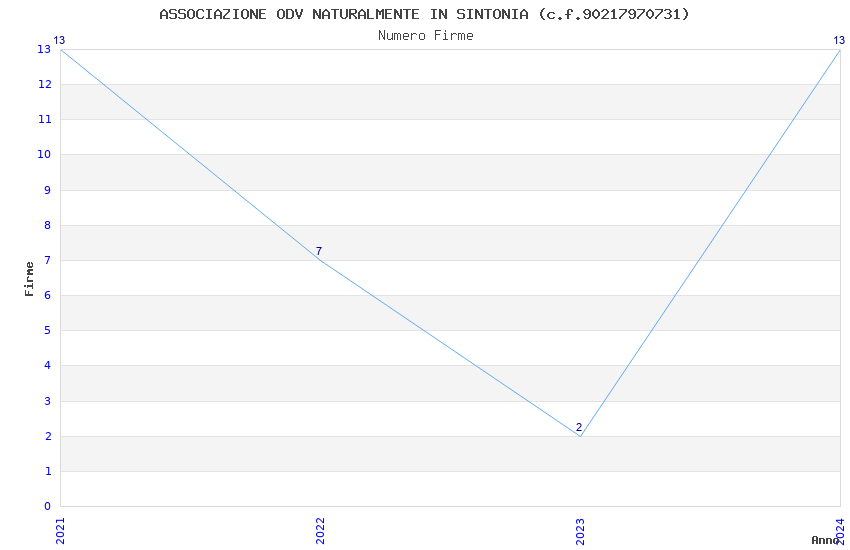Screen dimensions: 850x550
Task: Click y-axis tick value 9
Action: (48, 190)
